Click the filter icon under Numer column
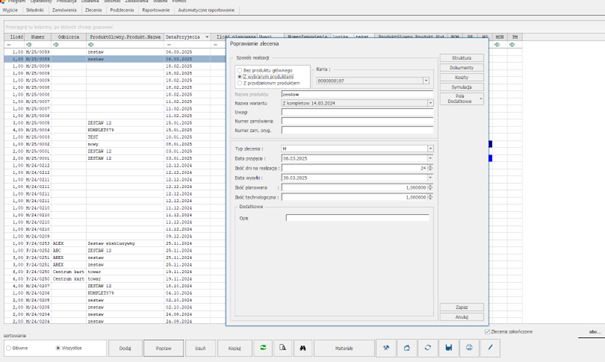 (29, 45)
